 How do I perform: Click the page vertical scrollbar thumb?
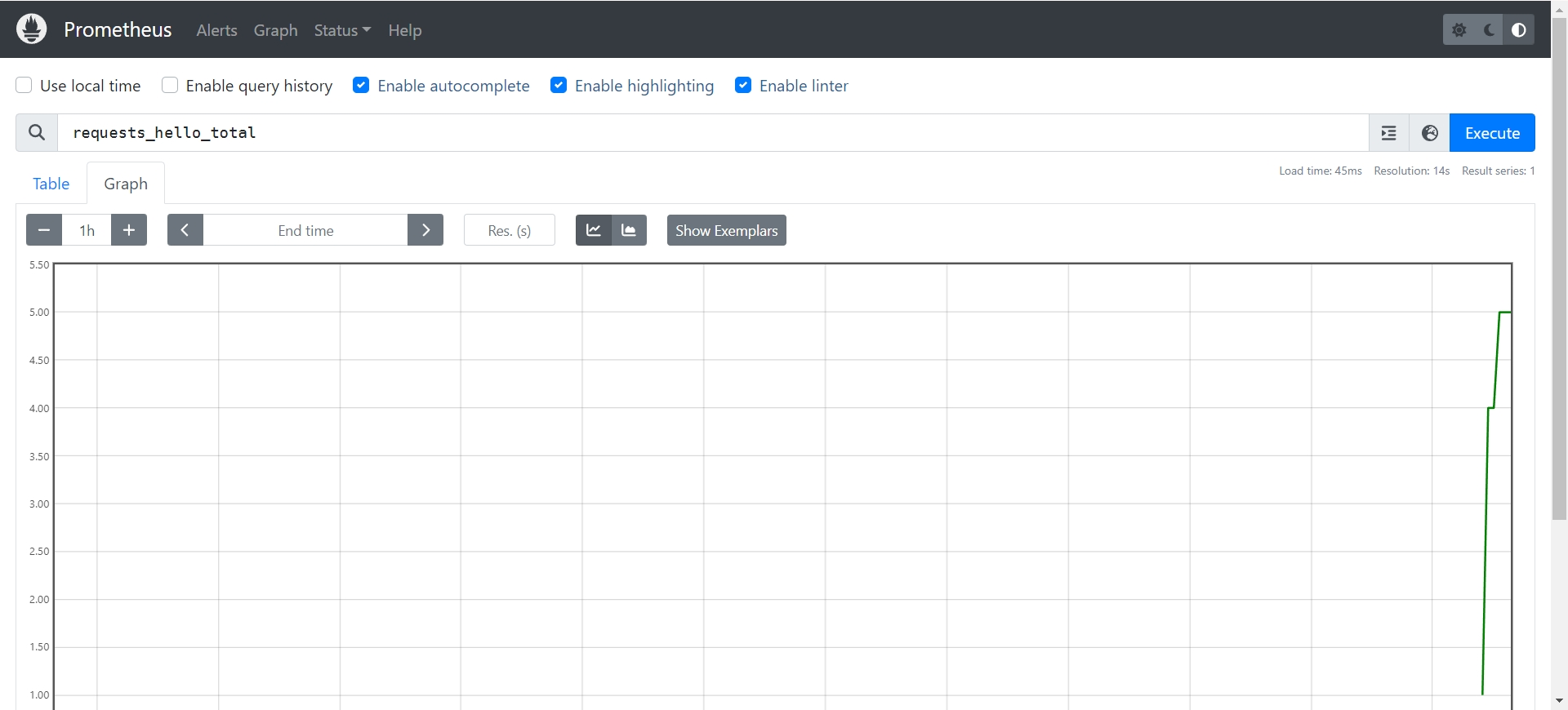pyautogui.click(x=1559, y=268)
